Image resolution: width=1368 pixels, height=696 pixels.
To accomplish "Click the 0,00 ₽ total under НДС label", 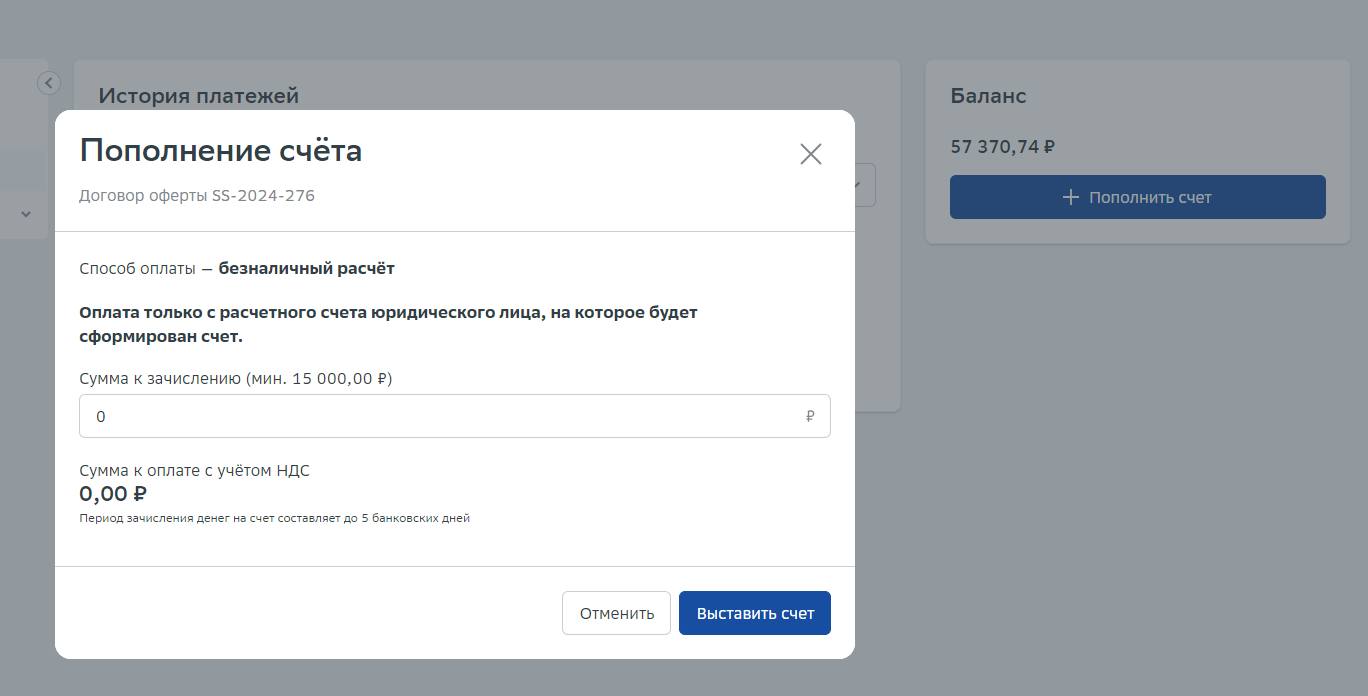I will [x=113, y=494].
